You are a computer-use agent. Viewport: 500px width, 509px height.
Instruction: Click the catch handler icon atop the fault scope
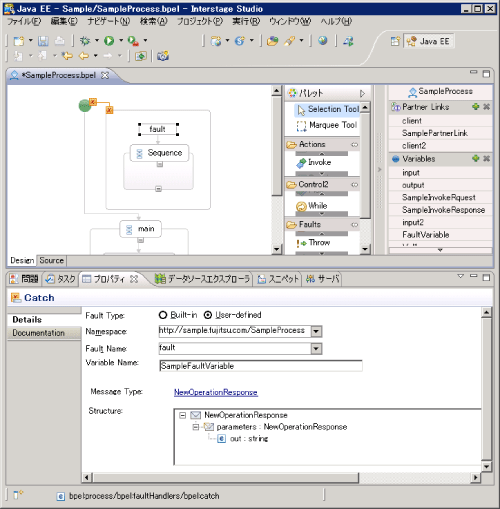coord(110,110)
